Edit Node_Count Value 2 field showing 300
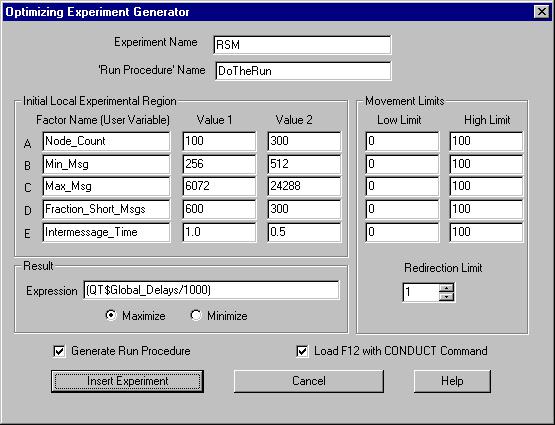The height and width of the screenshot is (425, 555). (304, 141)
